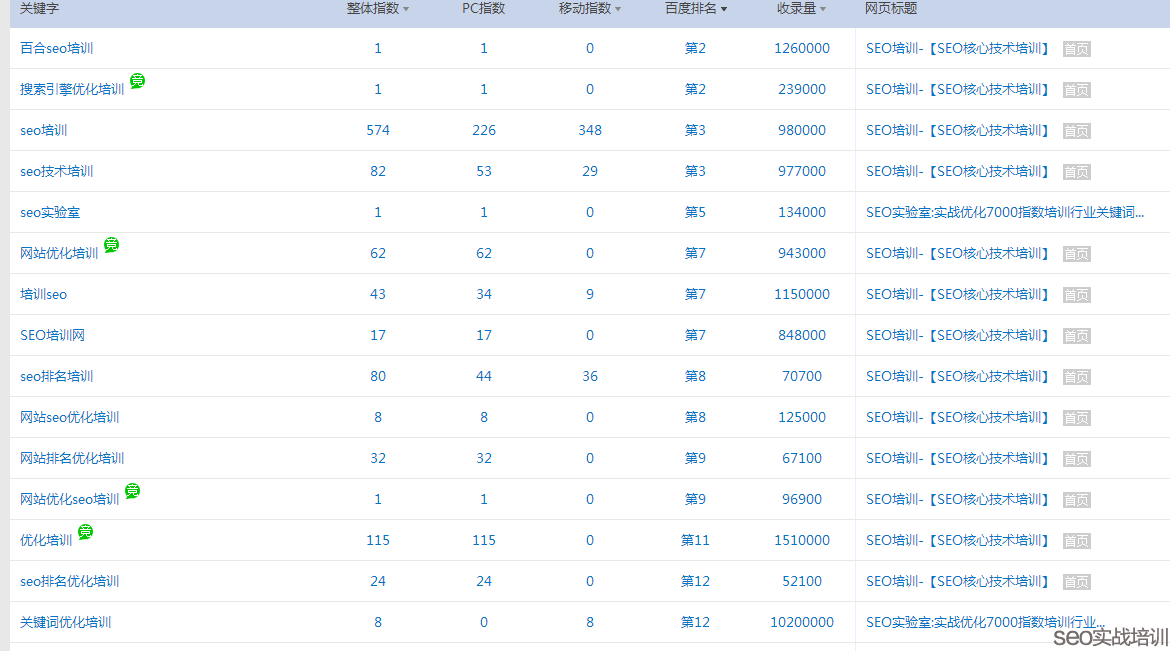Screen dimensions: 1170x651
Task: Open page title link in seo实验室 row
Action: (x=1004, y=212)
